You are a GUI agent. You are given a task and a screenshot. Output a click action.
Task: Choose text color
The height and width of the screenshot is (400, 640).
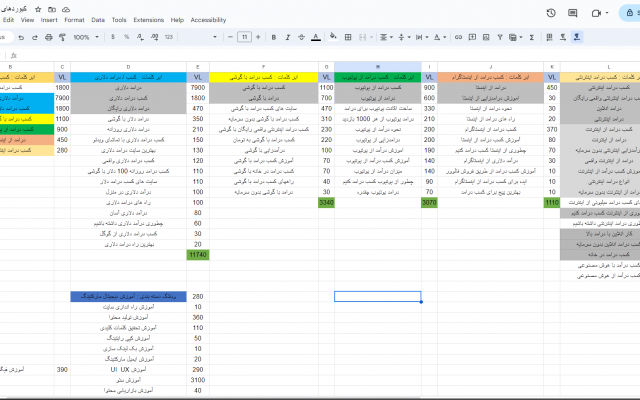316,37
